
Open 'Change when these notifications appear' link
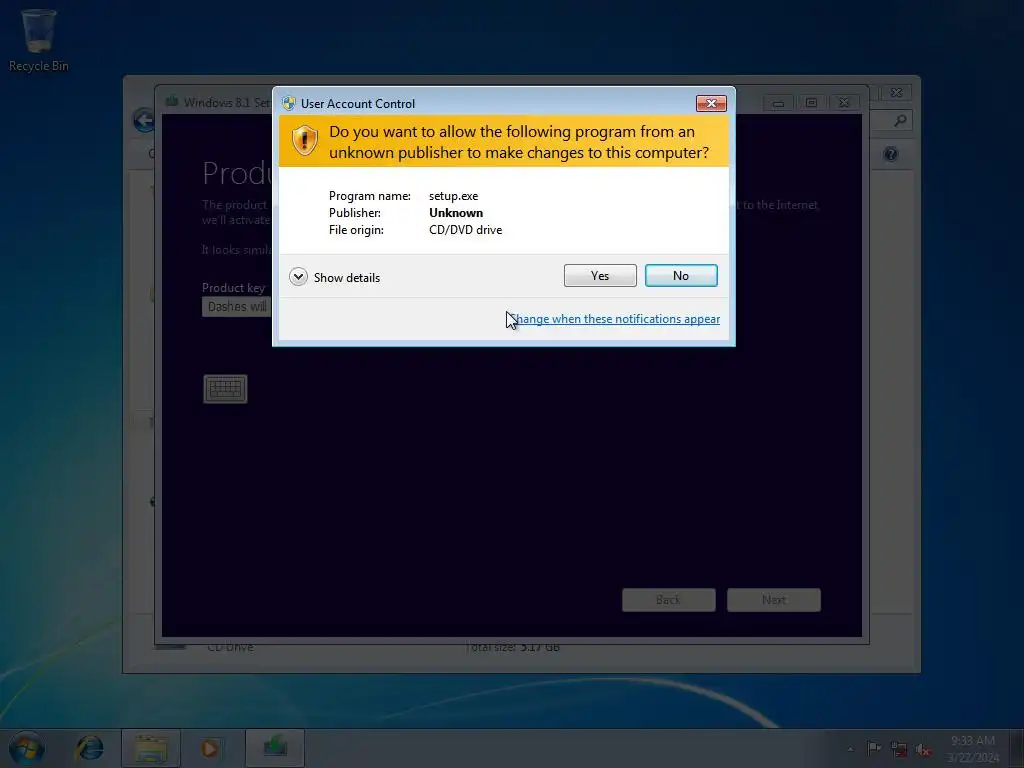pos(615,319)
